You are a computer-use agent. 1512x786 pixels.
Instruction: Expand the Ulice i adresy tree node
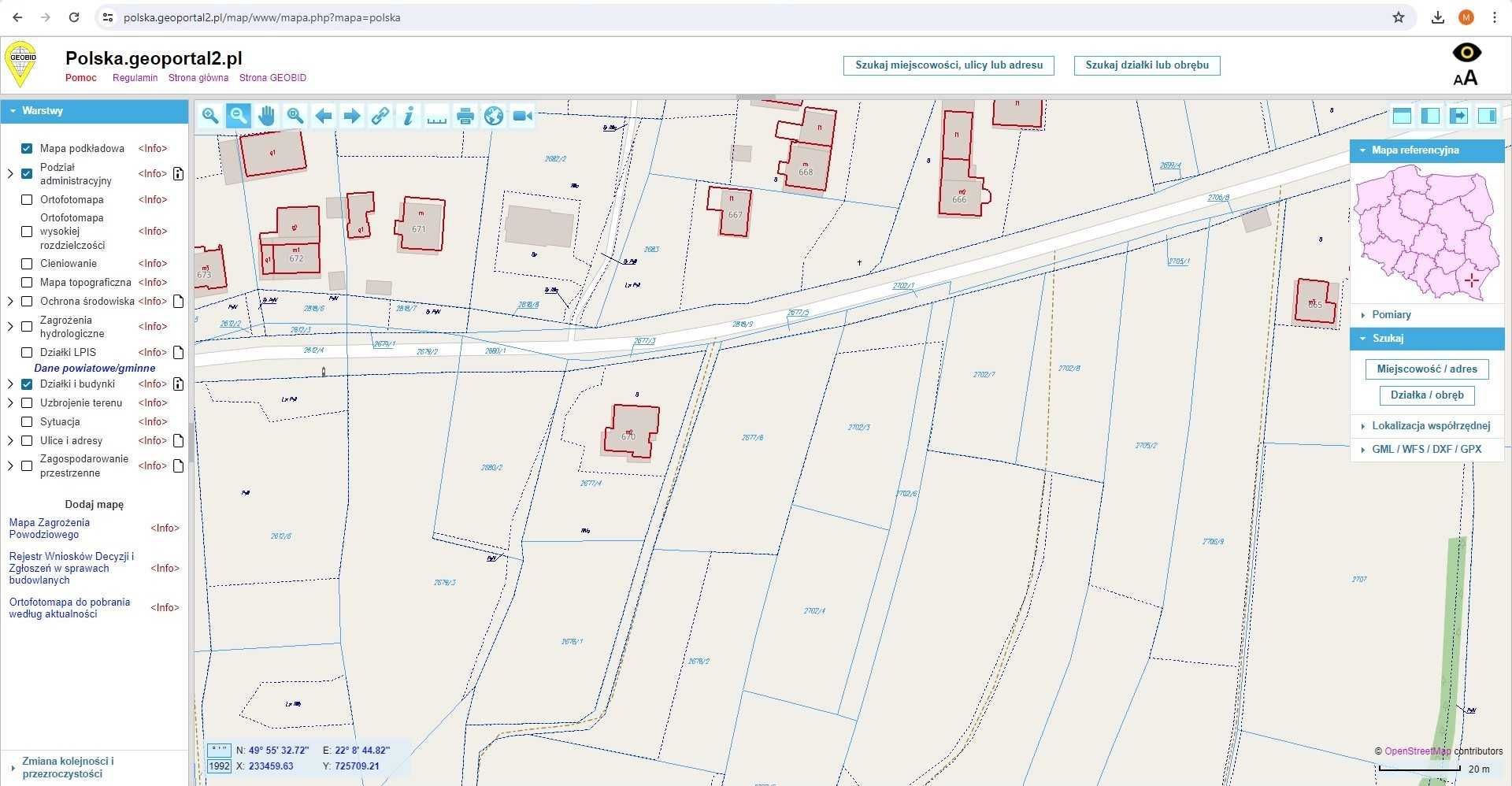tap(10, 441)
